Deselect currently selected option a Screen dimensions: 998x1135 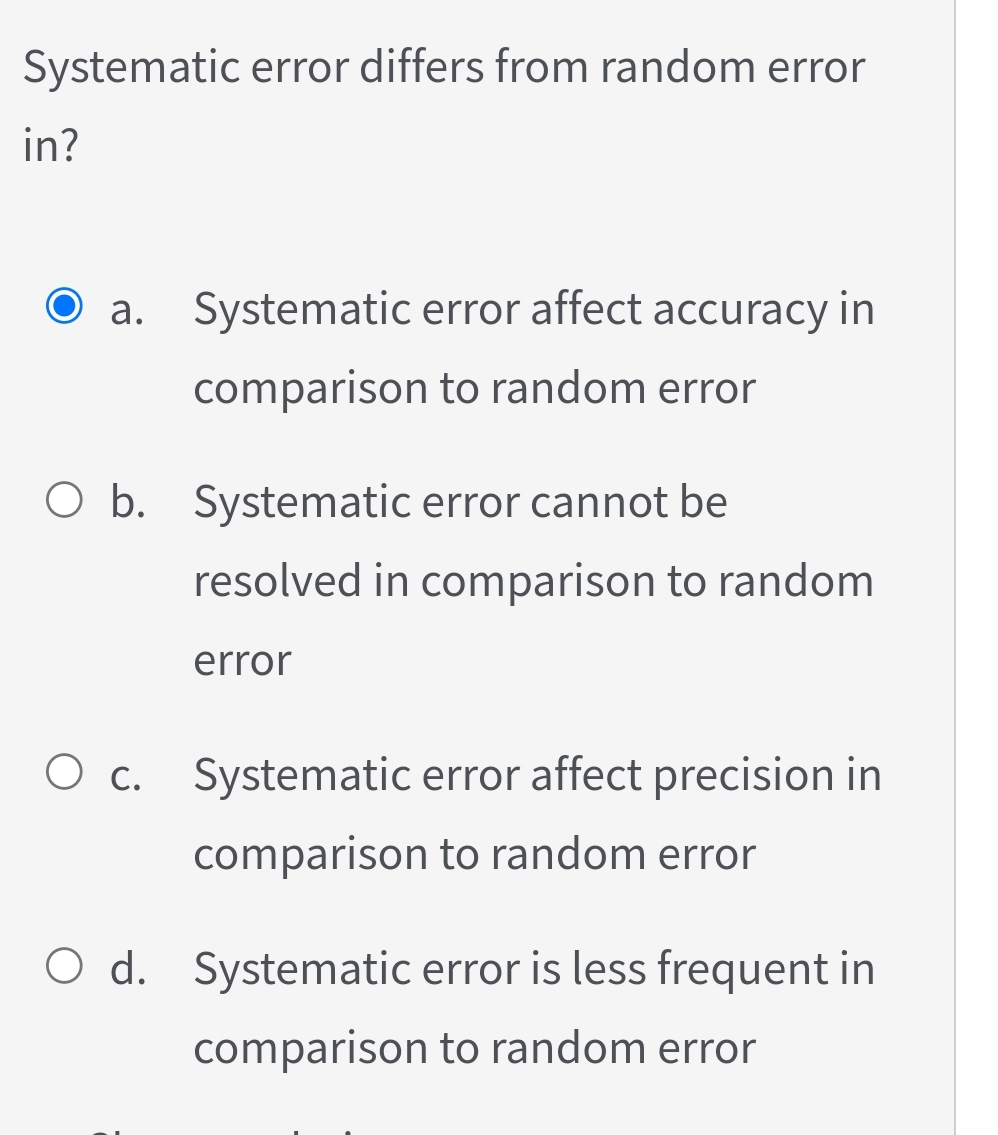click(64, 306)
